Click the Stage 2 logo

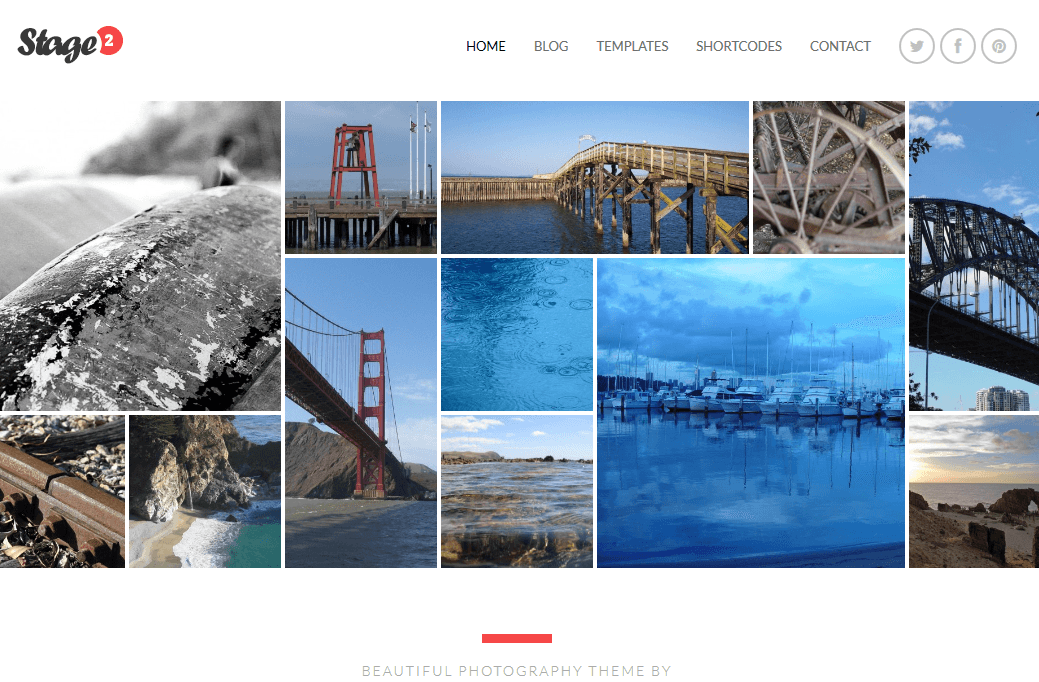pos(70,44)
